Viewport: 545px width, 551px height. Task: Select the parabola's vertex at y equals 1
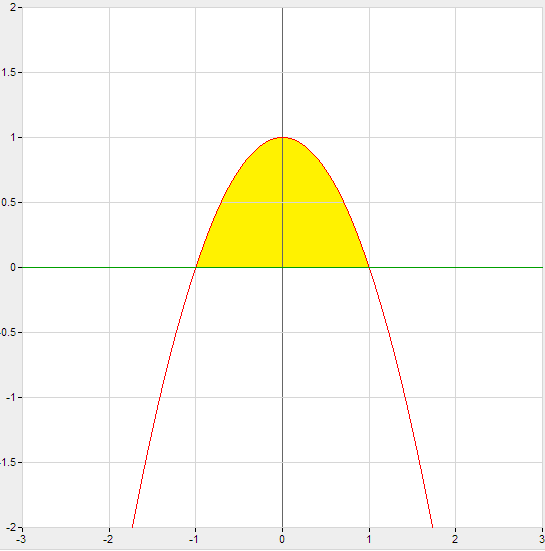(283, 137)
